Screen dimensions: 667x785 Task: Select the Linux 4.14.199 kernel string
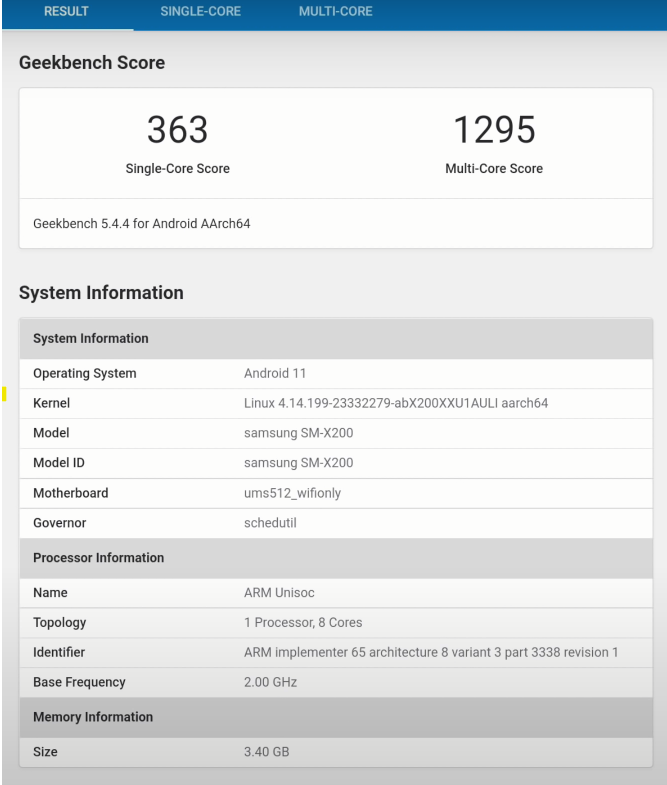click(396, 403)
